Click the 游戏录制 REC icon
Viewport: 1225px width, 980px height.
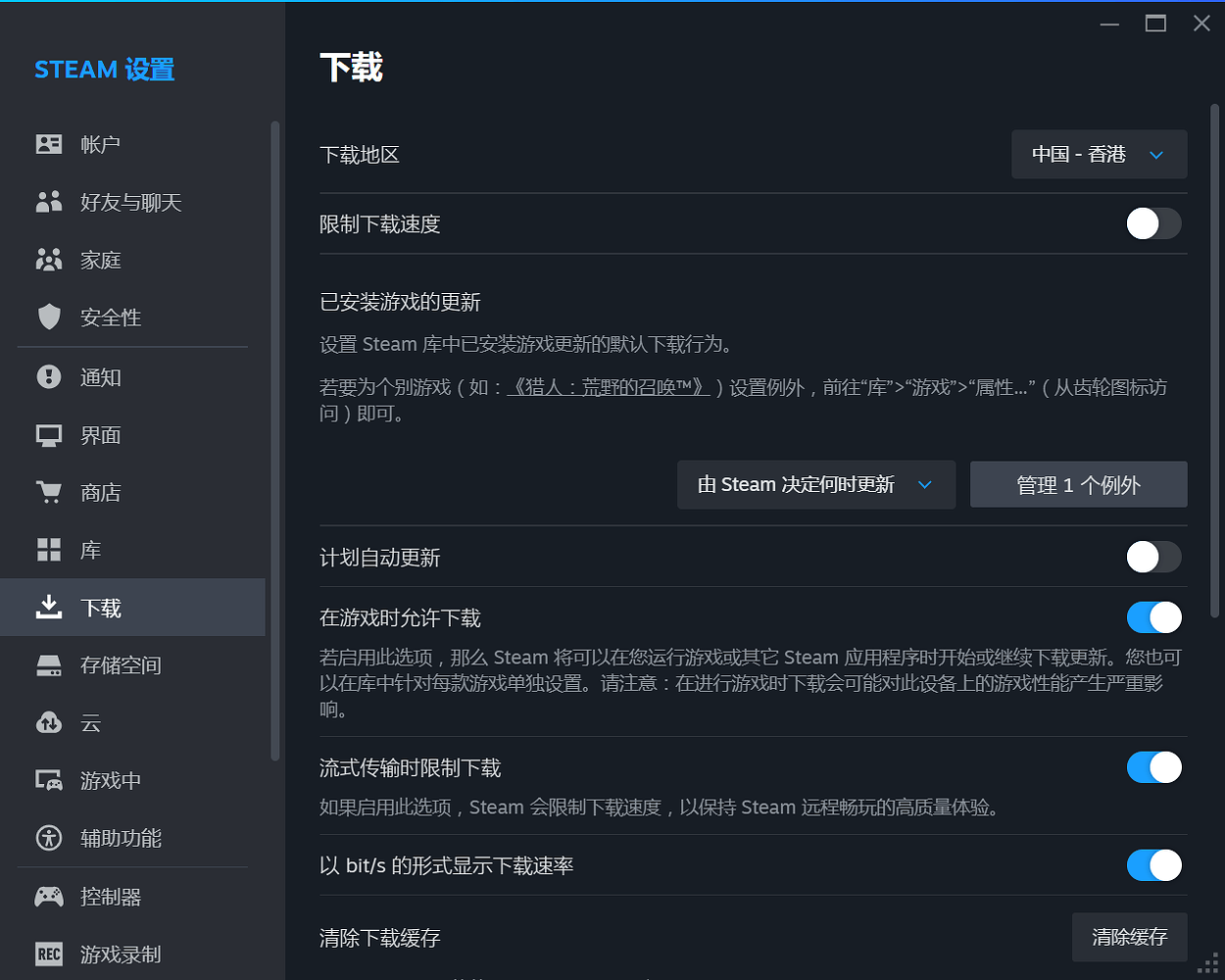click(x=49, y=954)
